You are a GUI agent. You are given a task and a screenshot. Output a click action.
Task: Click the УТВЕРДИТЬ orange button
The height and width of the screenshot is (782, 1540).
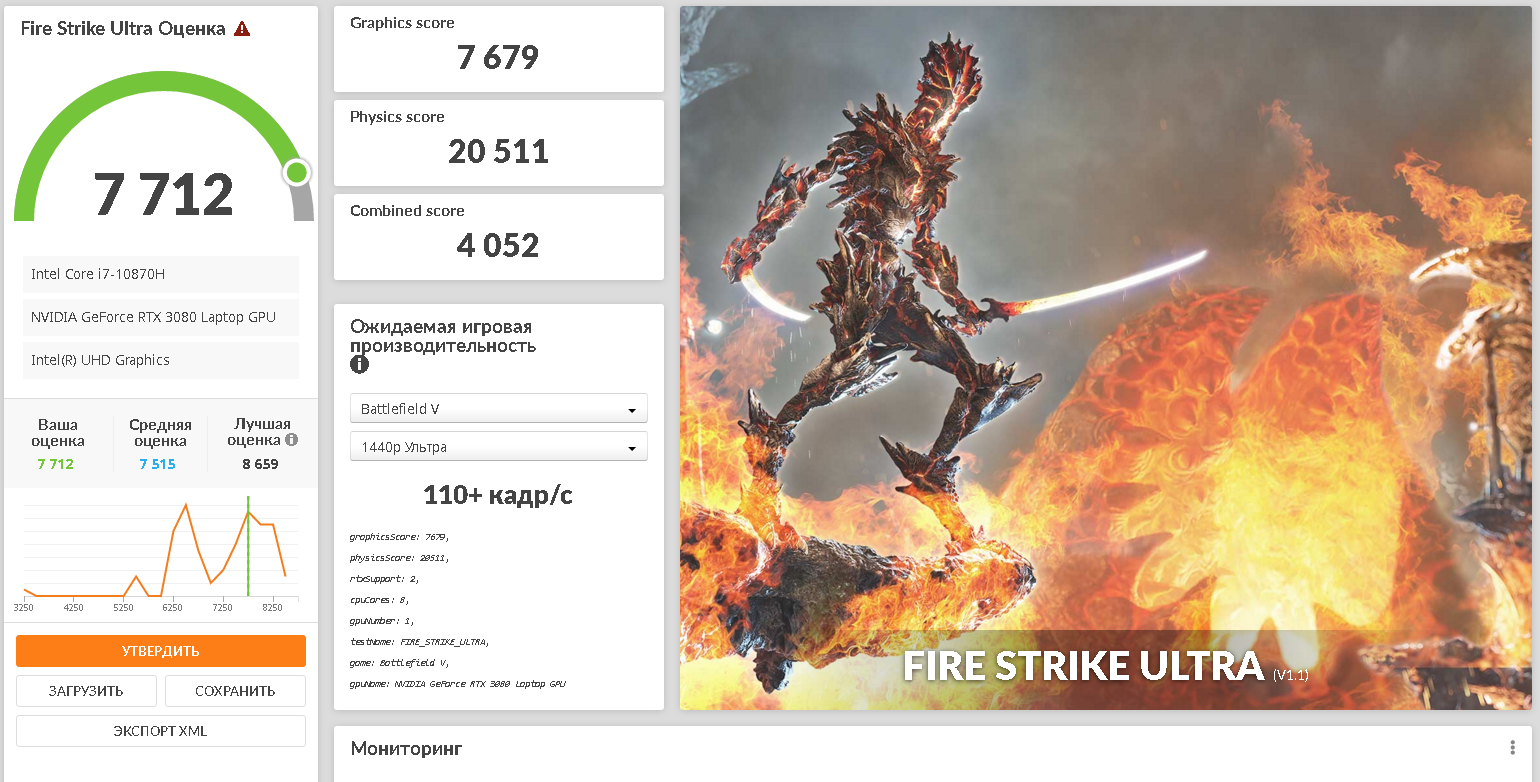pos(161,651)
